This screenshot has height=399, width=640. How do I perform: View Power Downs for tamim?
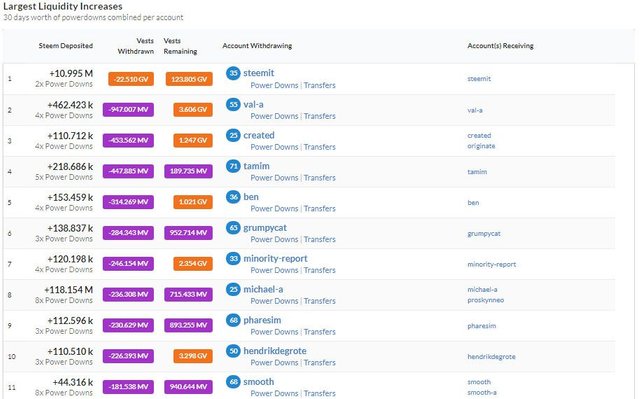[x=274, y=178]
